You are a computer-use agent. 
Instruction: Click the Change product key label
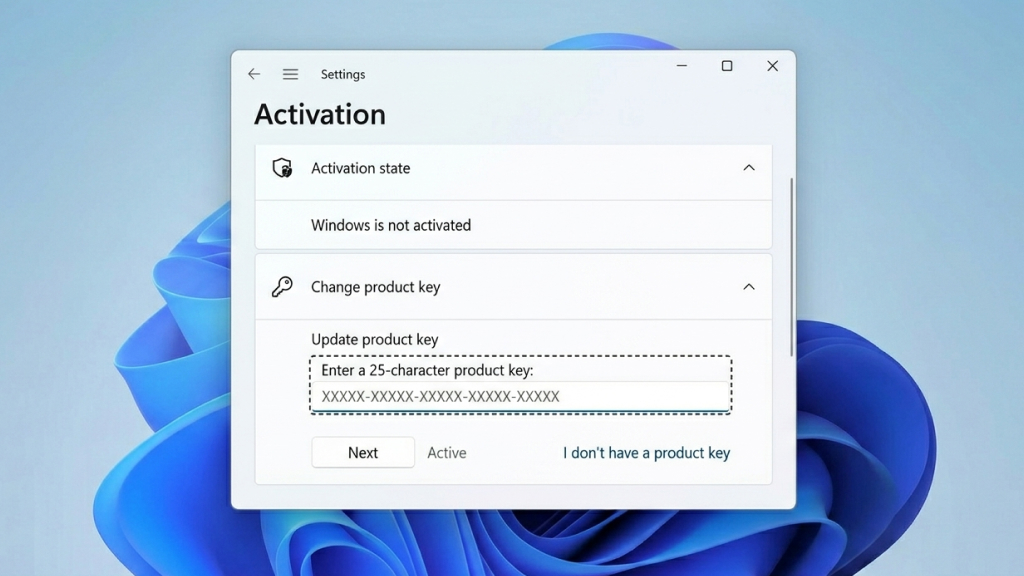tap(376, 287)
